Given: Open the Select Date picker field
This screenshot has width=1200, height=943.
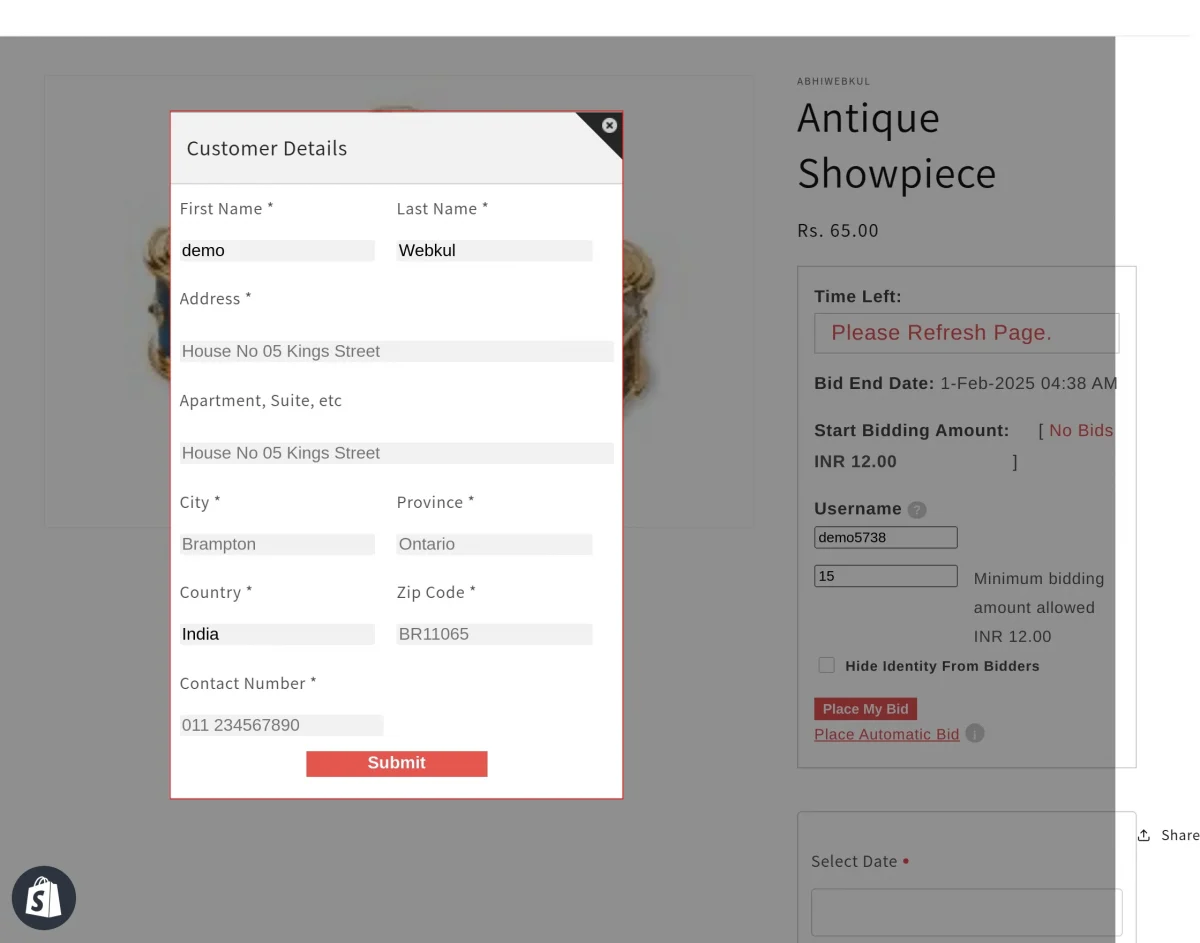Looking at the screenshot, I should [x=965, y=911].
